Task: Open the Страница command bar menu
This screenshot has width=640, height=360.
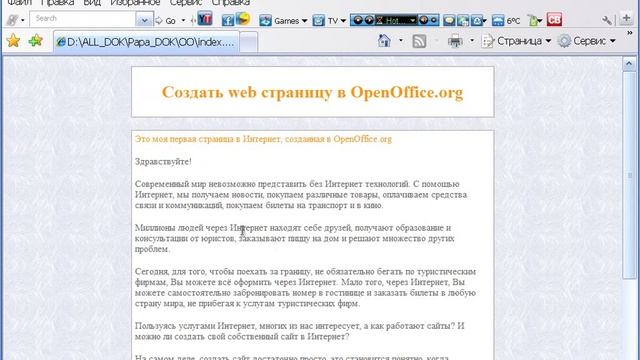Action: [516, 41]
